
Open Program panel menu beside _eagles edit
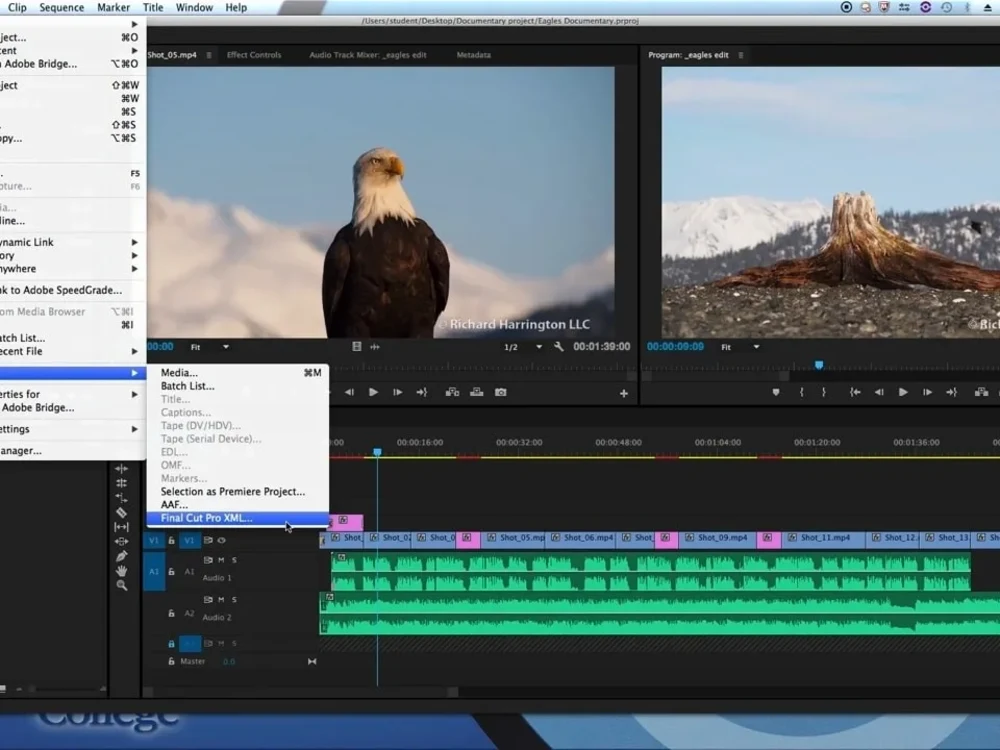coord(740,55)
